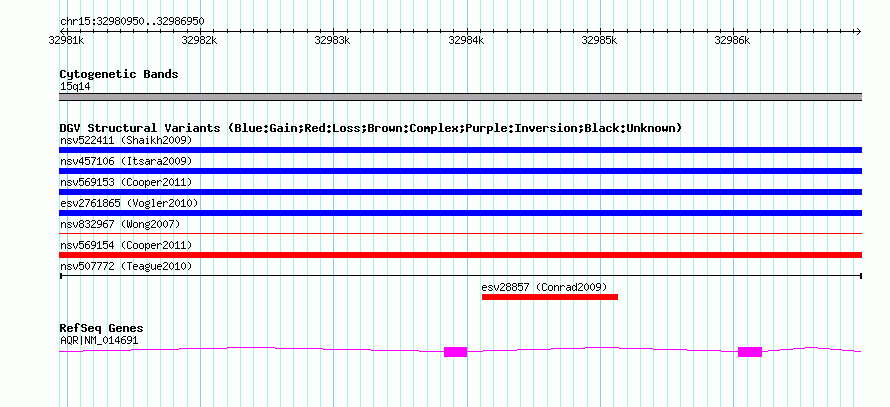Click the nsv569153 (Cooper2011) blue bar
This screenshot has height=407, width=890.
coord(460,192)
